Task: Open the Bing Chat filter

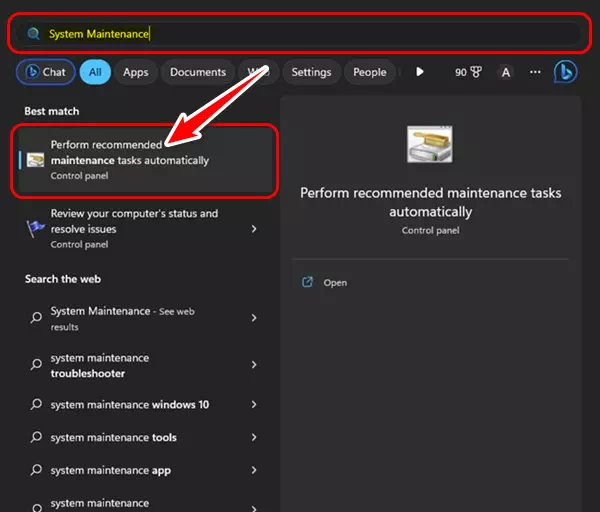Action: pyautogui.click(x=46, y=72)
